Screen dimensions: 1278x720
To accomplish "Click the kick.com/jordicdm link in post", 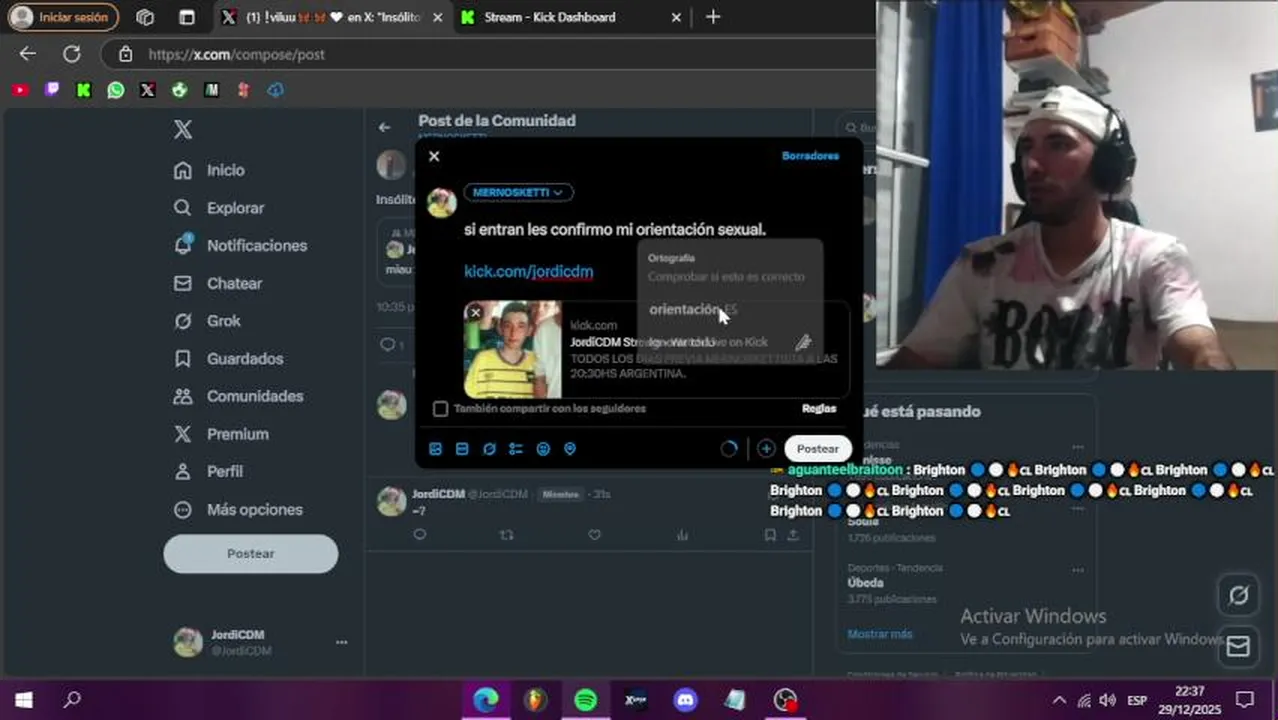I will click(529, 271).
